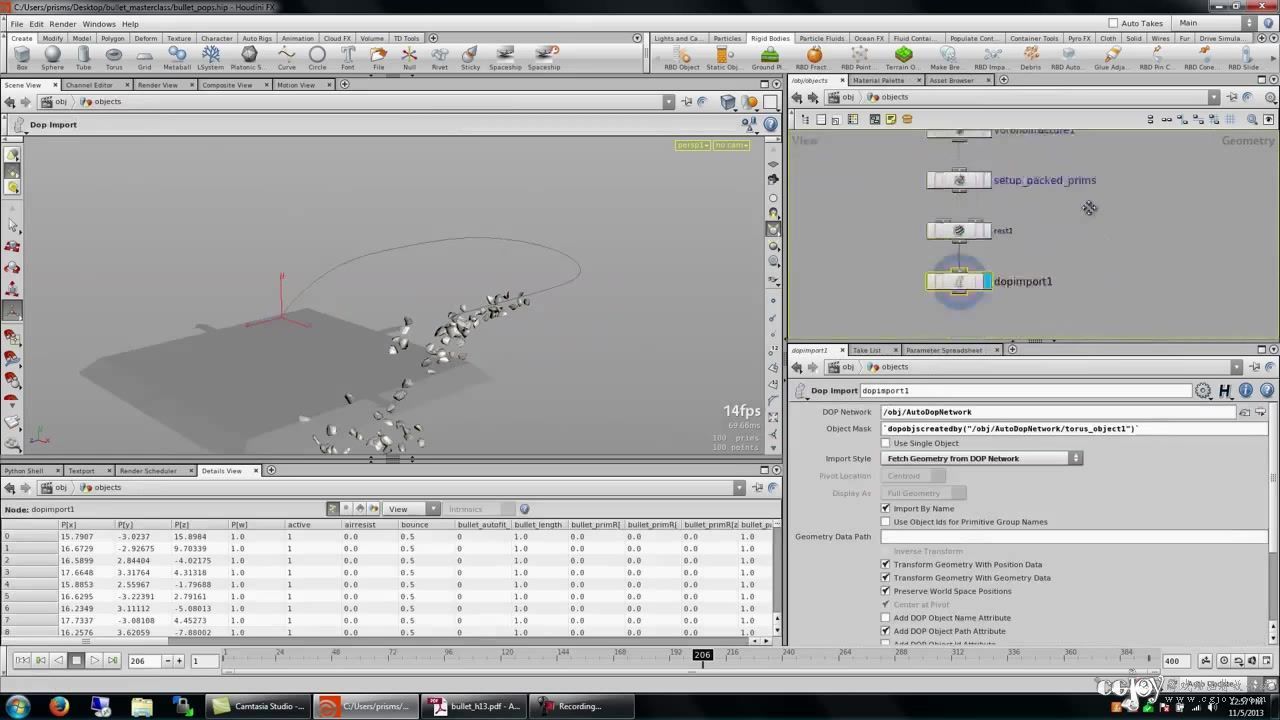Open the parameter gear settings menu

point(1203,391)
